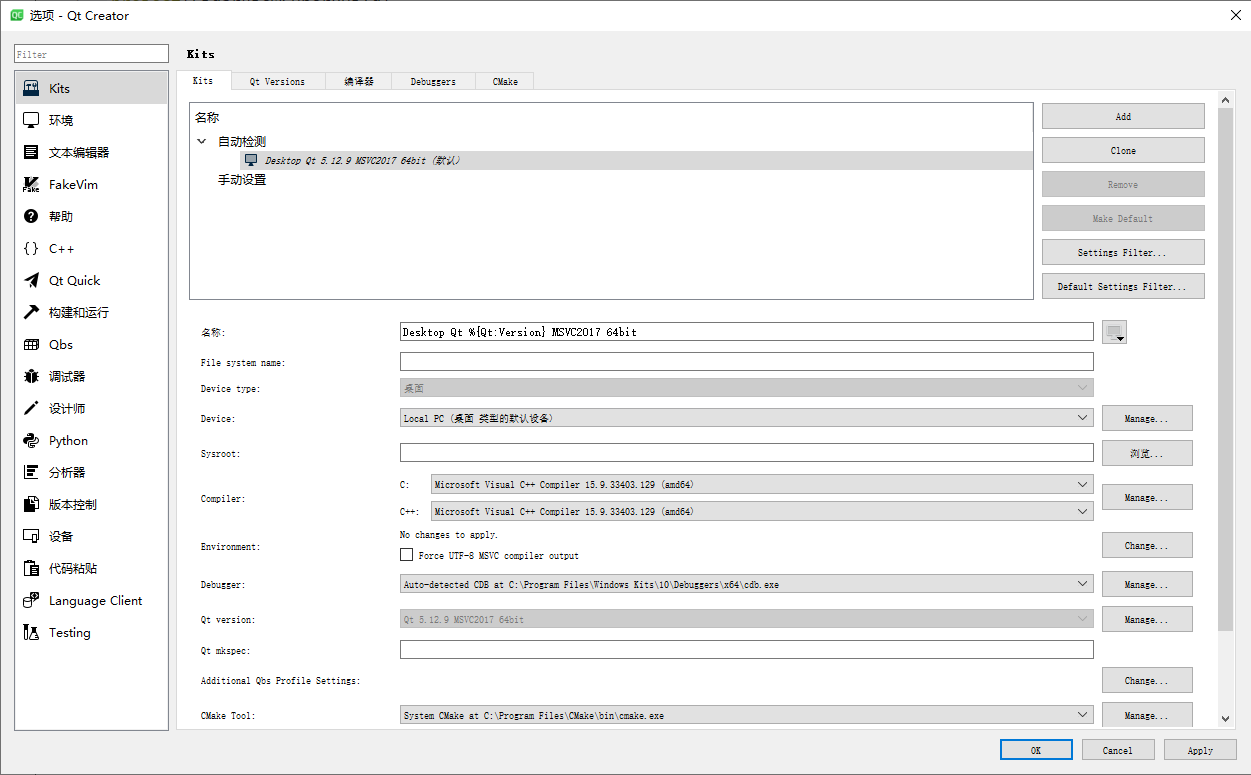Click into the 名称 text field

746,332
